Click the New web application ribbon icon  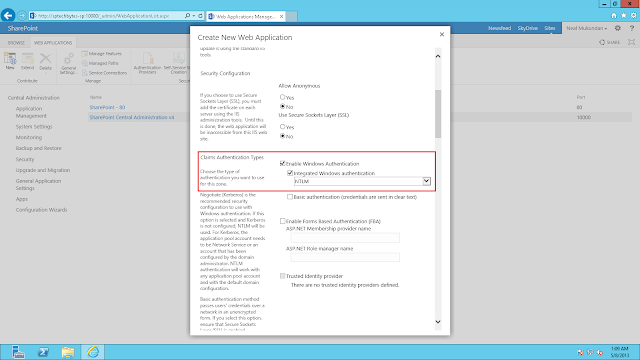coord(10,62)
